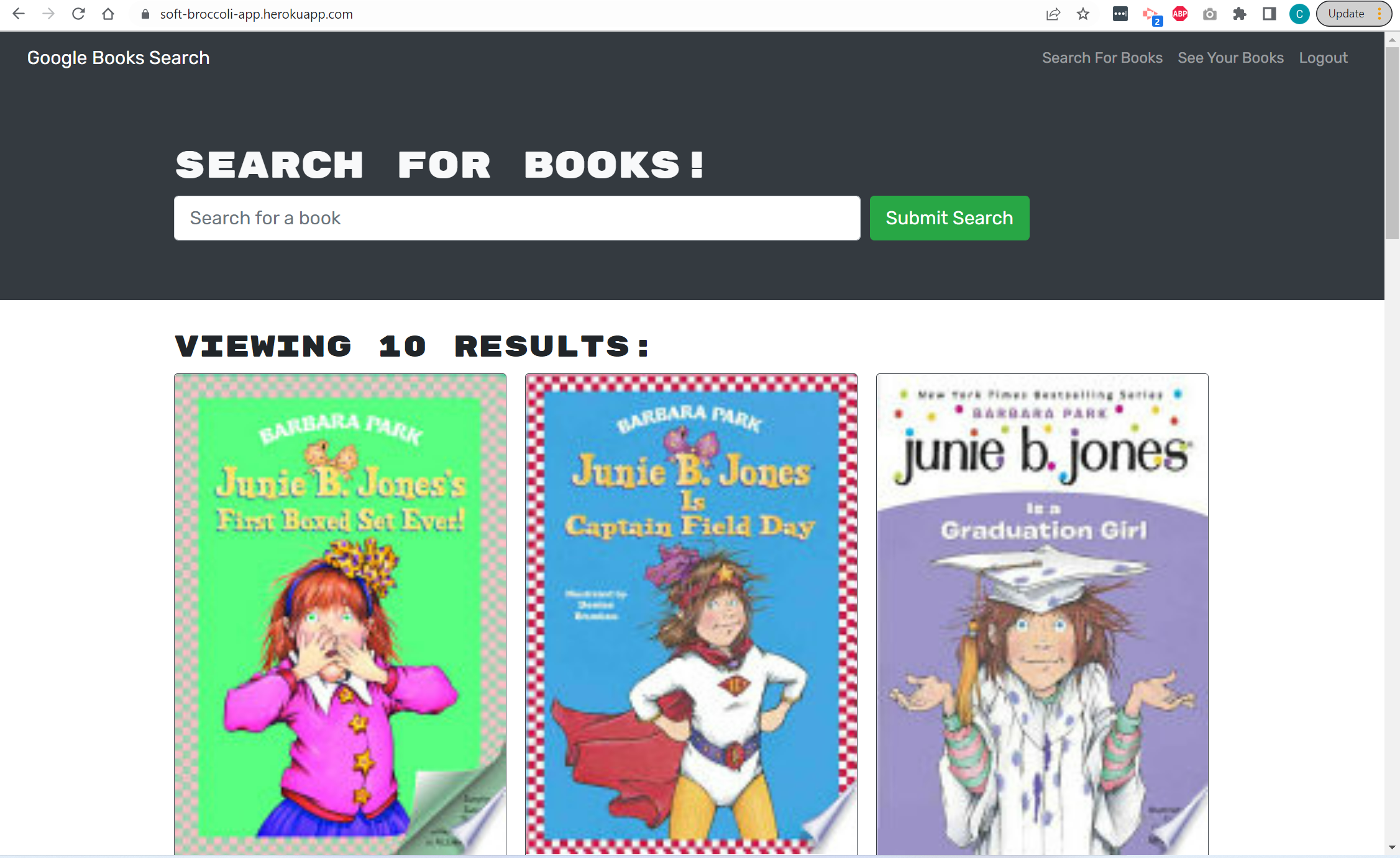This screenshot has height=858, width=1400.
Task: Reload the current page
Action: point(78,14)
